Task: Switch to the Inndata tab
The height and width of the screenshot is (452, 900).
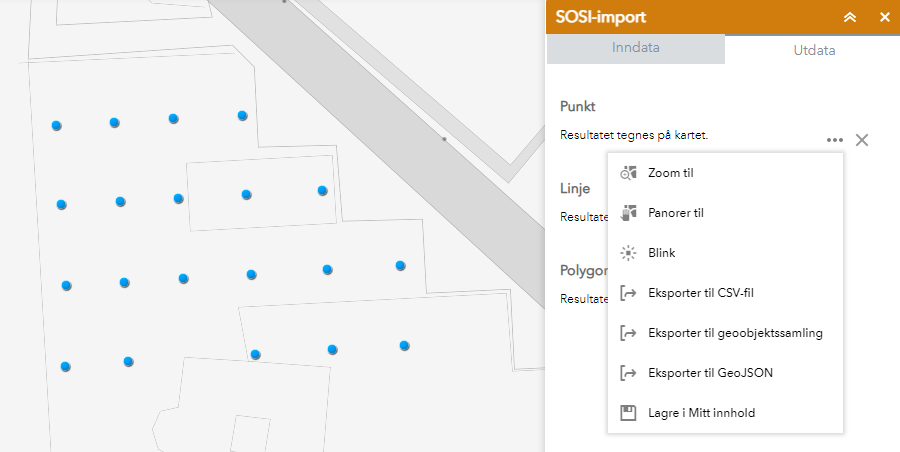Action: point(635,48)
